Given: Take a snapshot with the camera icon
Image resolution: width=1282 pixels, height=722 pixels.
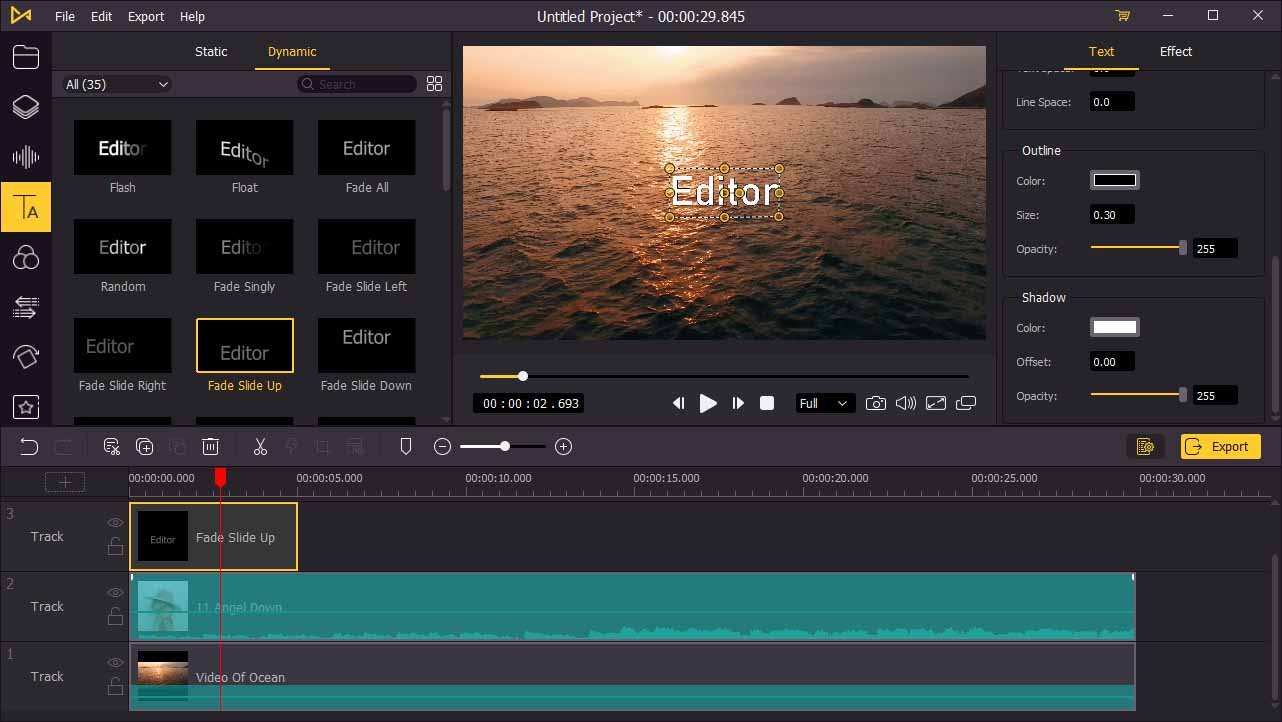Looking at the screenshot, I should point(876,403).
